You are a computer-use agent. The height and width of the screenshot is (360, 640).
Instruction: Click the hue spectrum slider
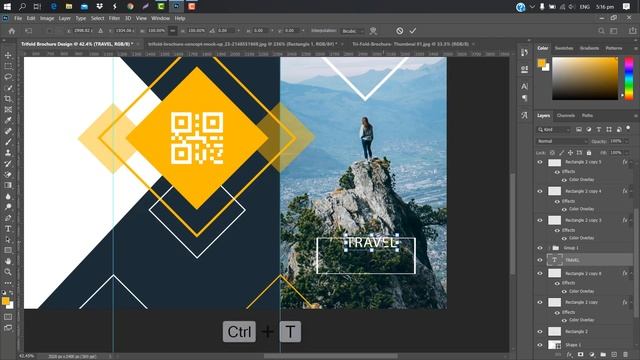click(629, 78)
